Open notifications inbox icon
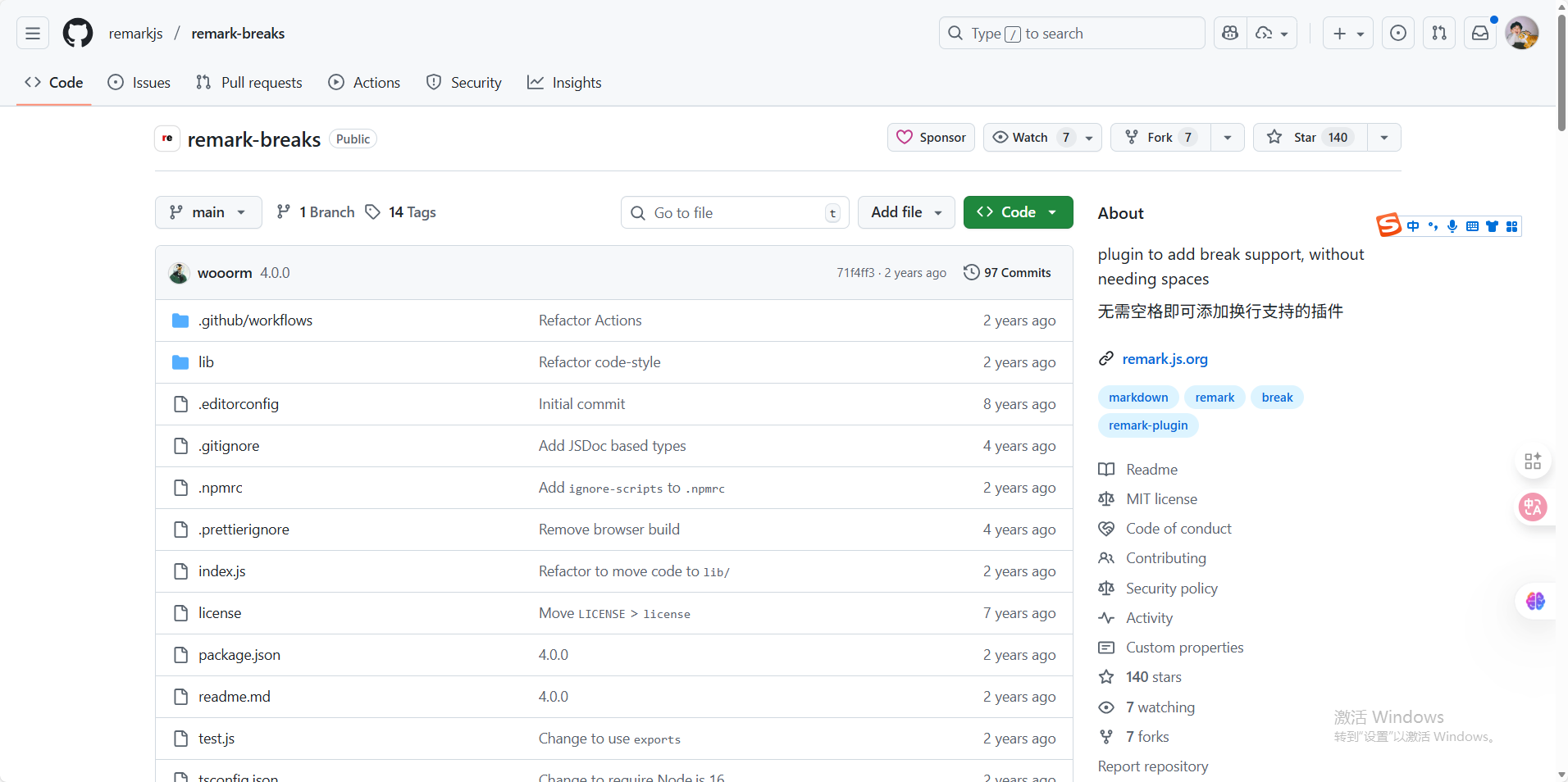Image resolution: width=1568 pixels, height=782 pixels. coord(1480,34)
